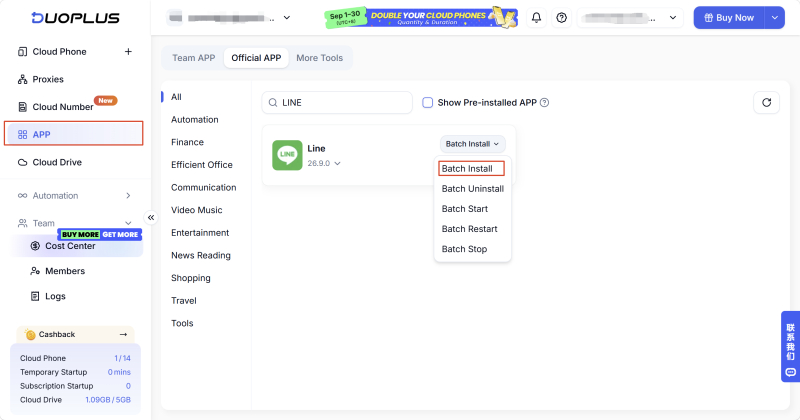This screenshot has width=800, height=420.
Task: Switch to the Official APP tab
Action: pyautogui.click(x=256, y=58)
